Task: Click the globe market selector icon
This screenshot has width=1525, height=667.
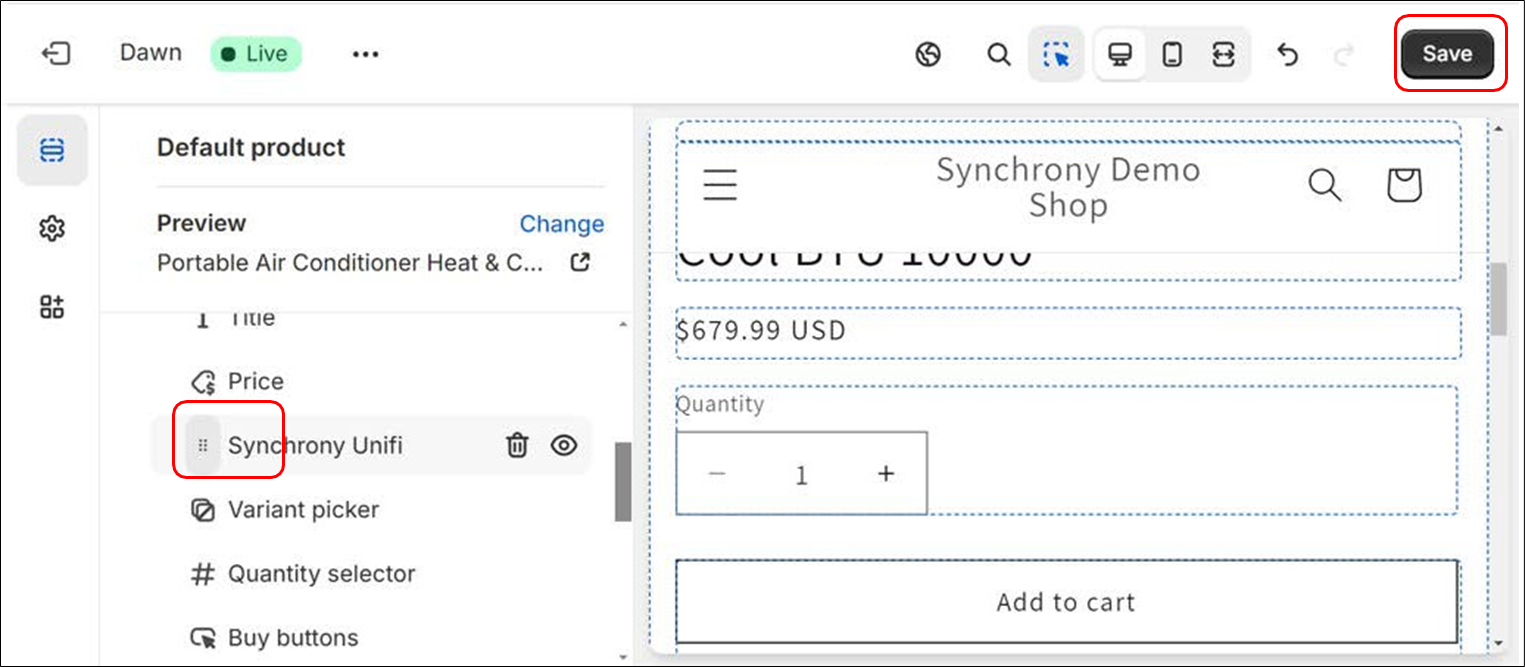Action: (928, 54)
